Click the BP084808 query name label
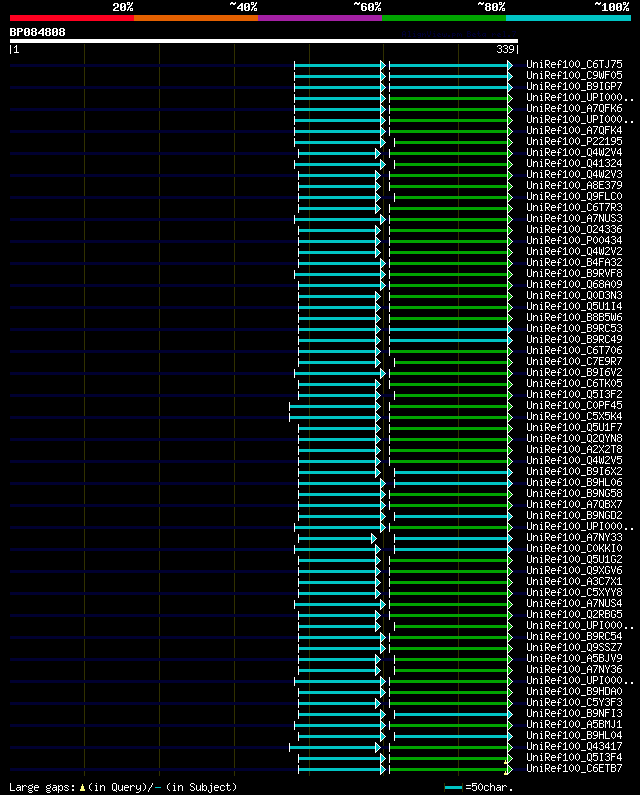 coord(38,32)
